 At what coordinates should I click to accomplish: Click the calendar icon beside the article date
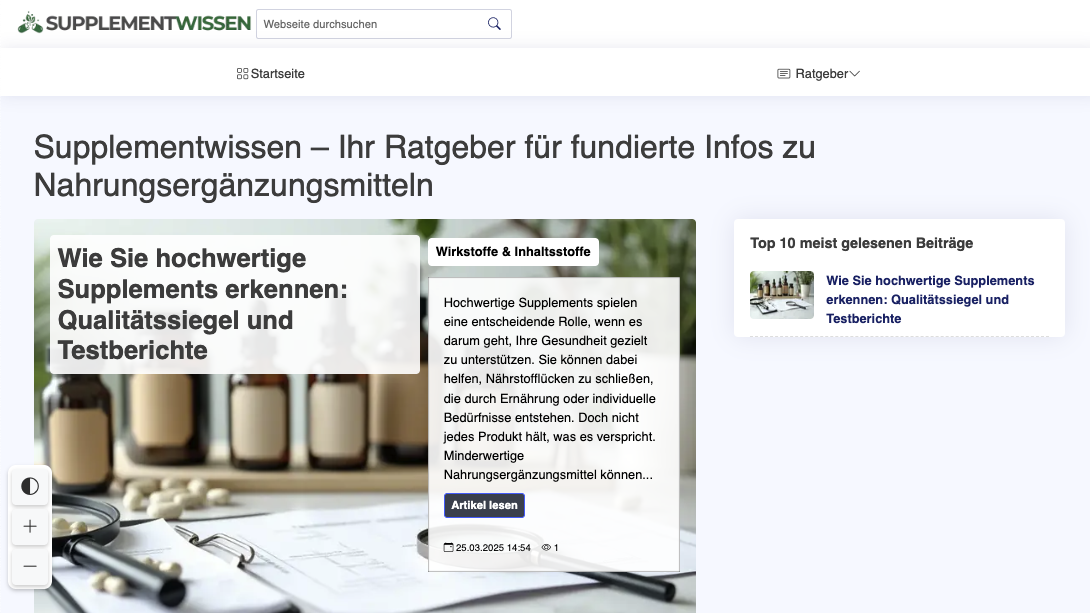coord(449,547)
